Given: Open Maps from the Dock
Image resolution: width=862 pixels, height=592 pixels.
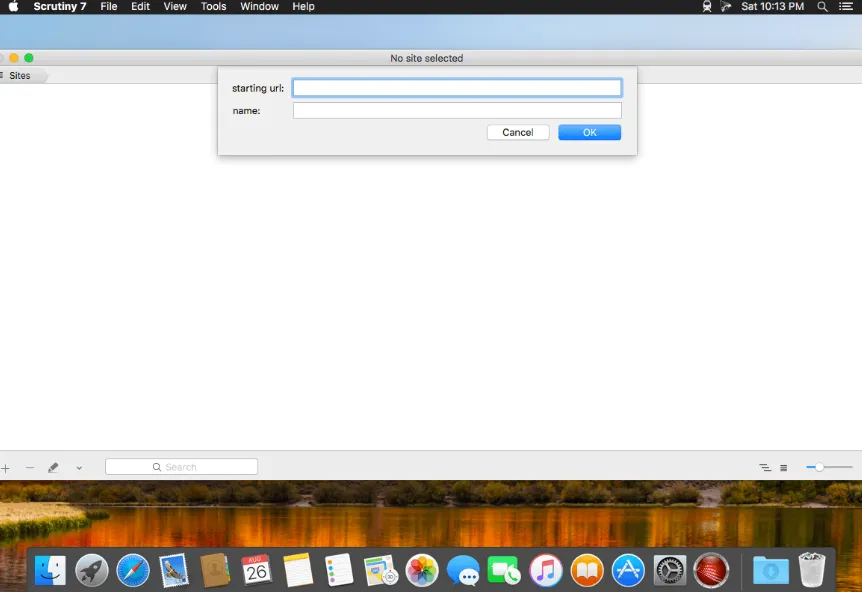Looking at the screenshot, I should coord(380,570).
